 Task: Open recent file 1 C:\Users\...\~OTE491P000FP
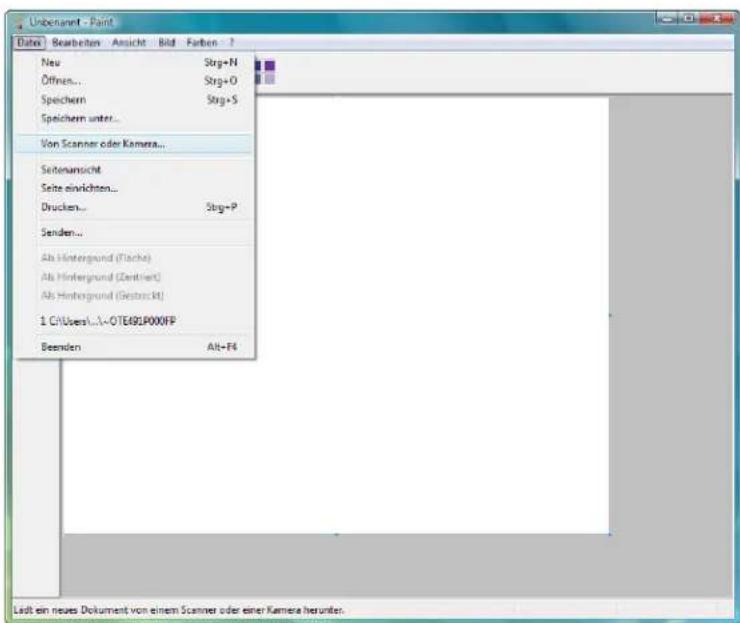[135, 321]
